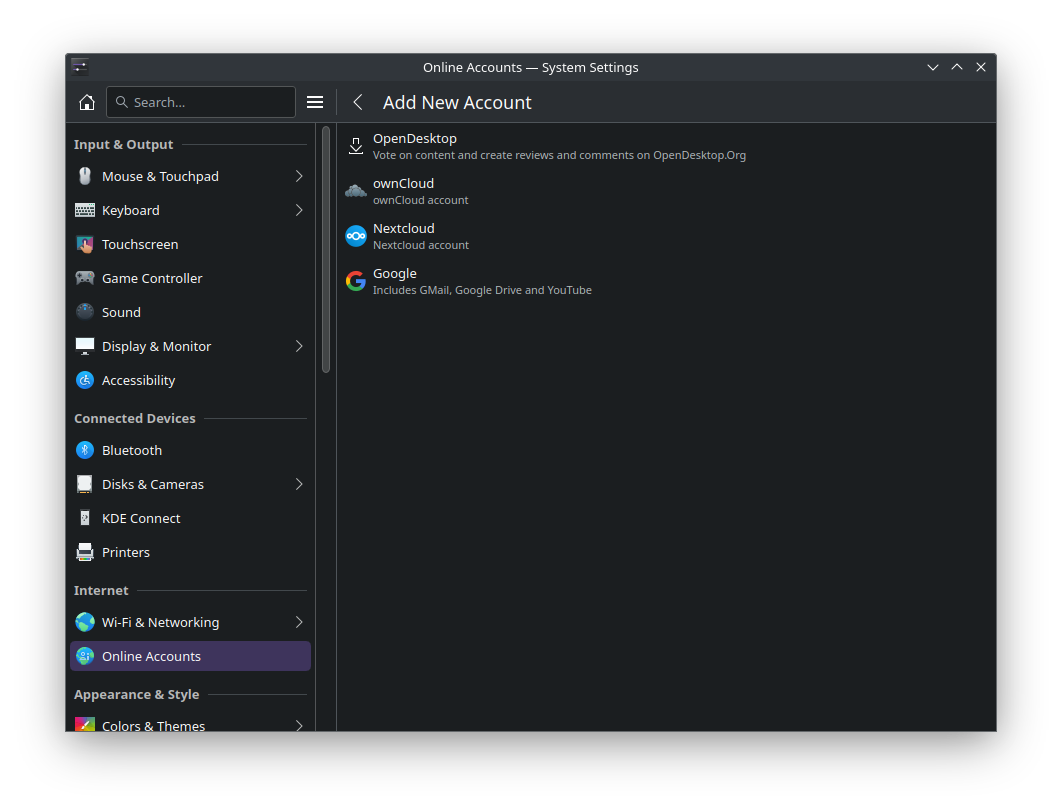Screen dimensions: 1063x810
Task: Click the sidebar vertical scrollbar
Action: (x=326, y=250)
